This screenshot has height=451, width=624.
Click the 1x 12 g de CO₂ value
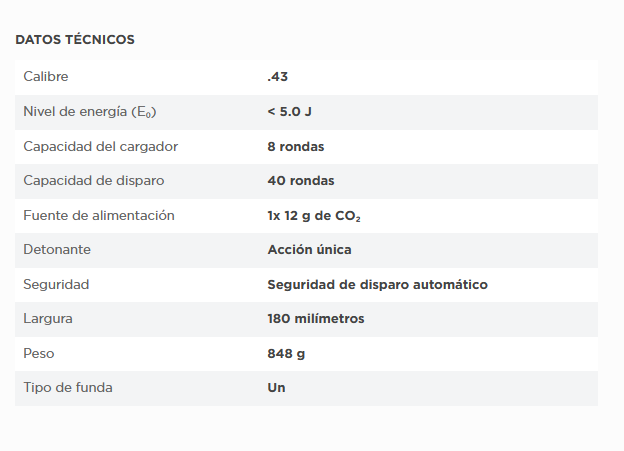tap(313, 216)
